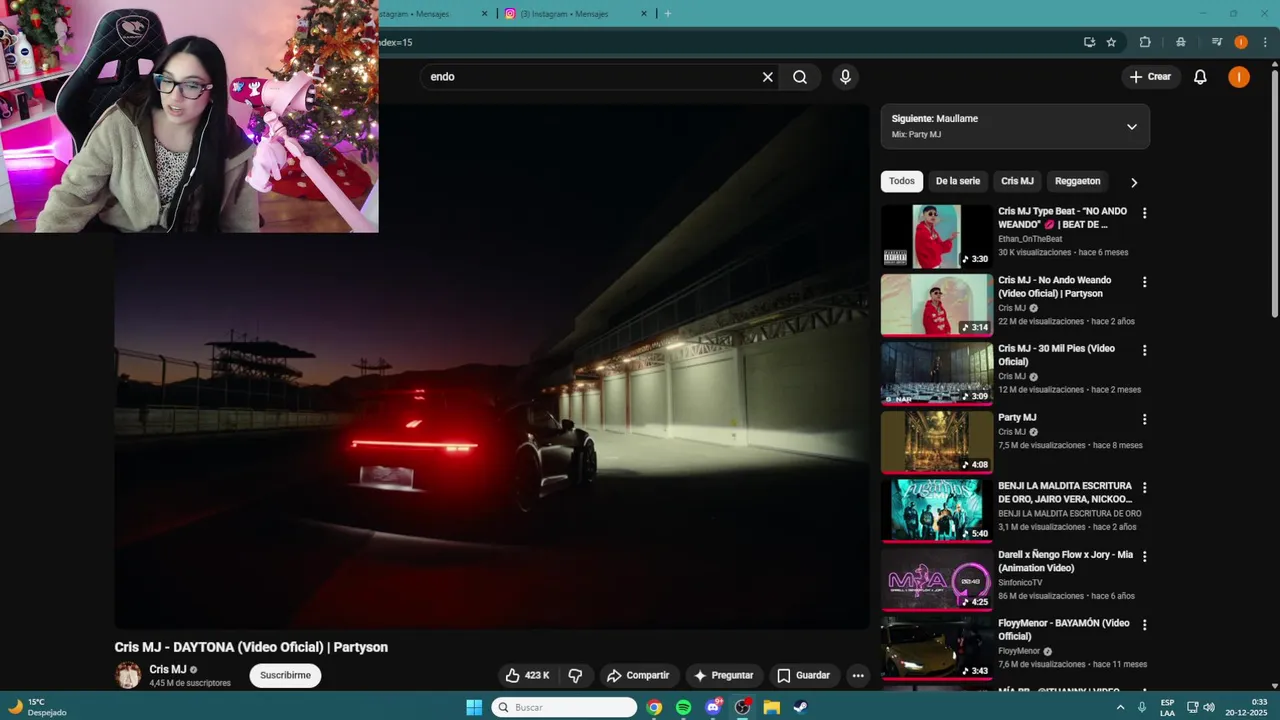This screenshot has height=720, width=1280.
Task: Open options for Darell x Ñengo Flow video
Action: (1144, 556)
